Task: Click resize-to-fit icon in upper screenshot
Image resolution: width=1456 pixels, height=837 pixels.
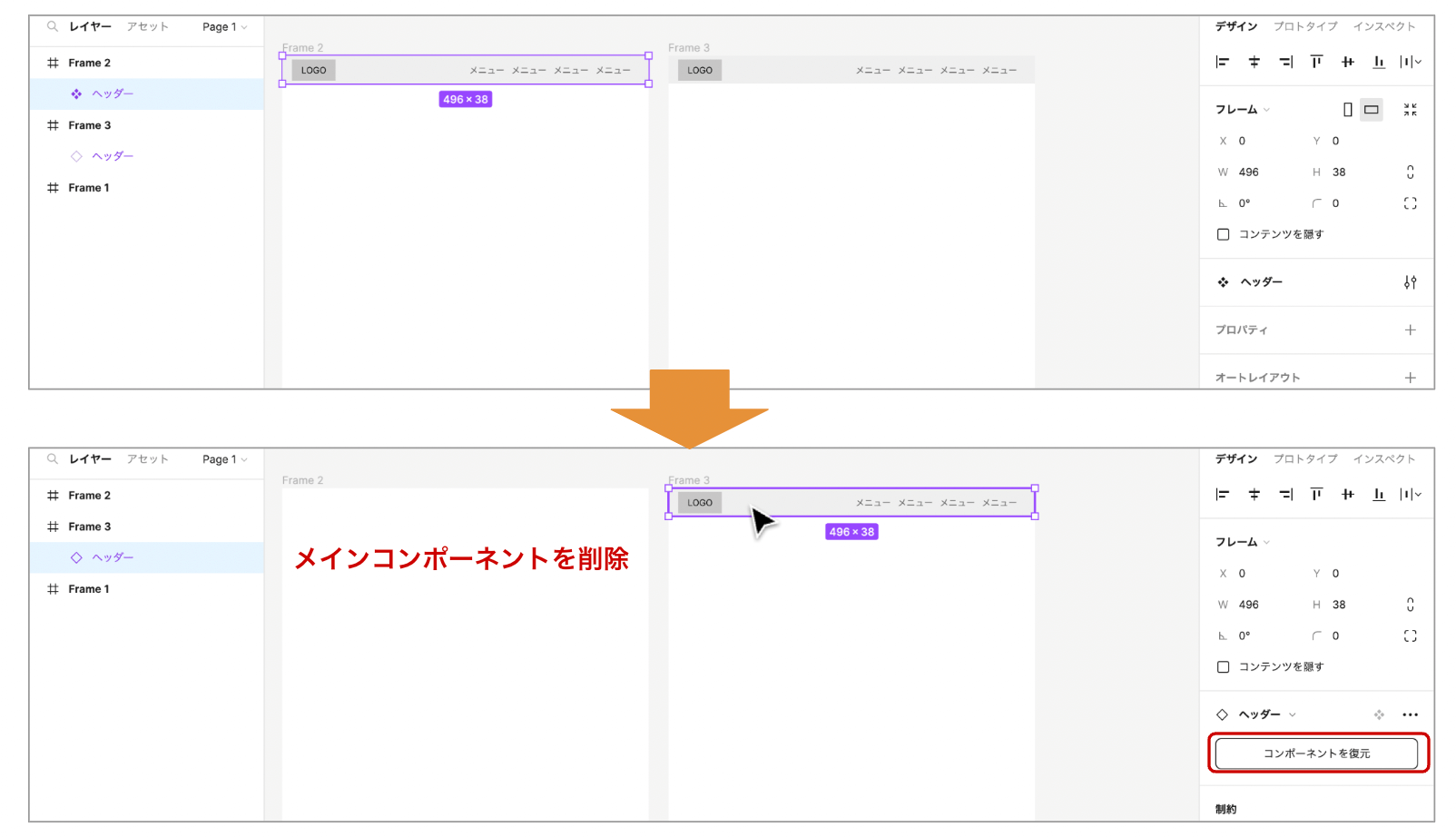Action: point(1410,110)
